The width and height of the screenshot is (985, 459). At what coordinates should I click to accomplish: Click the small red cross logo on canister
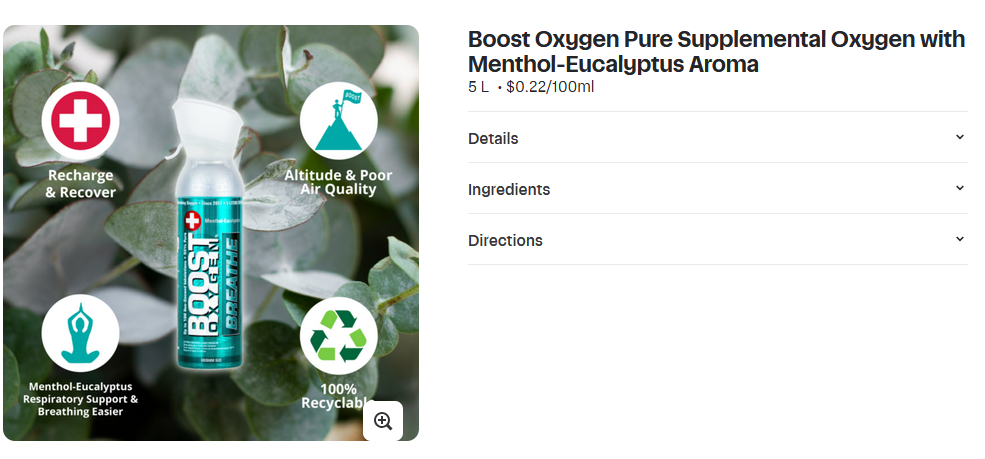point(192,220)
